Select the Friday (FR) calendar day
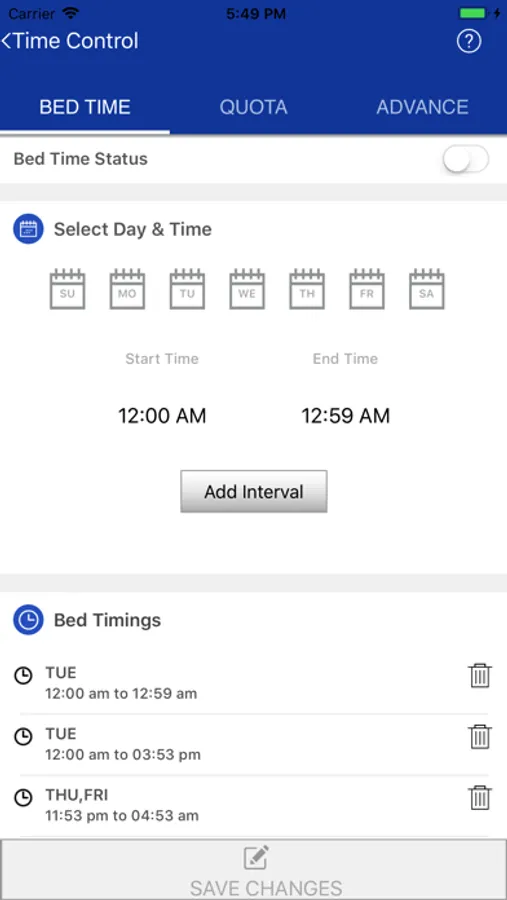Viewport: 507px width, 900px height. 367,289
